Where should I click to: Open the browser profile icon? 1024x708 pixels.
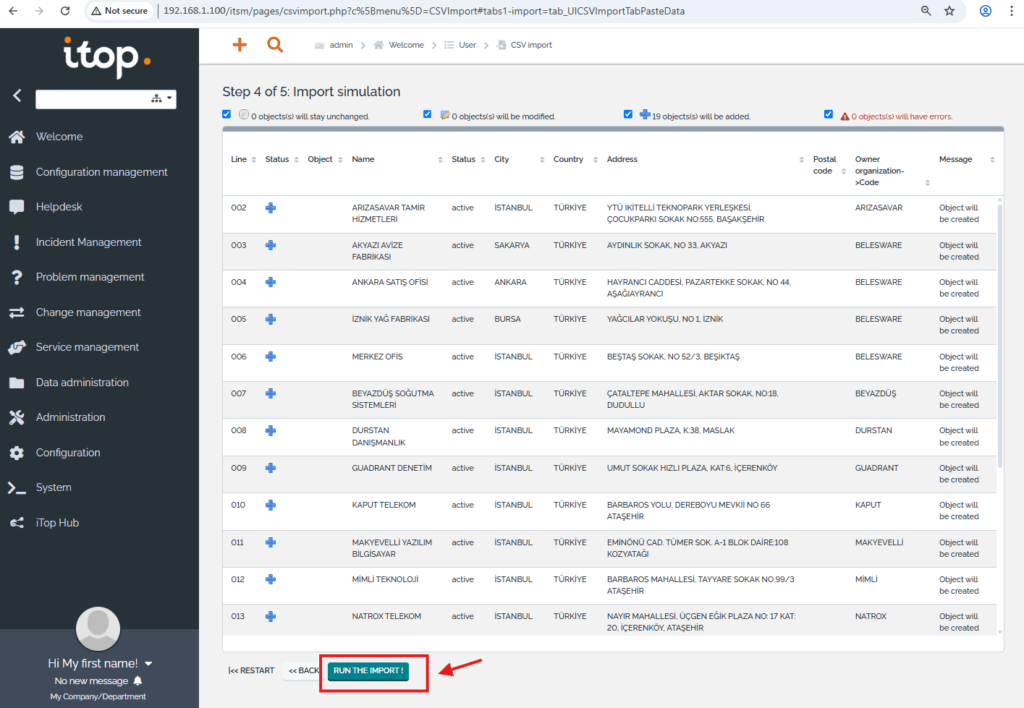(985, 11)
